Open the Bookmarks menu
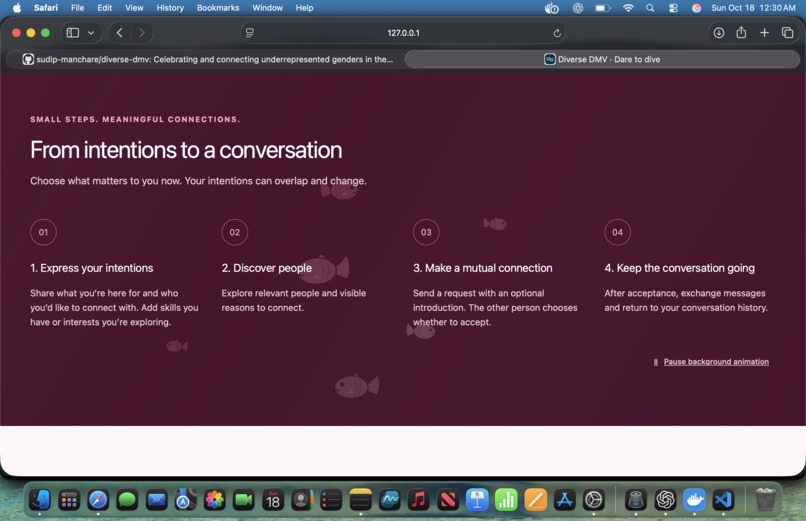This screenshot has height=521, width=806. [x=218, y=8]
